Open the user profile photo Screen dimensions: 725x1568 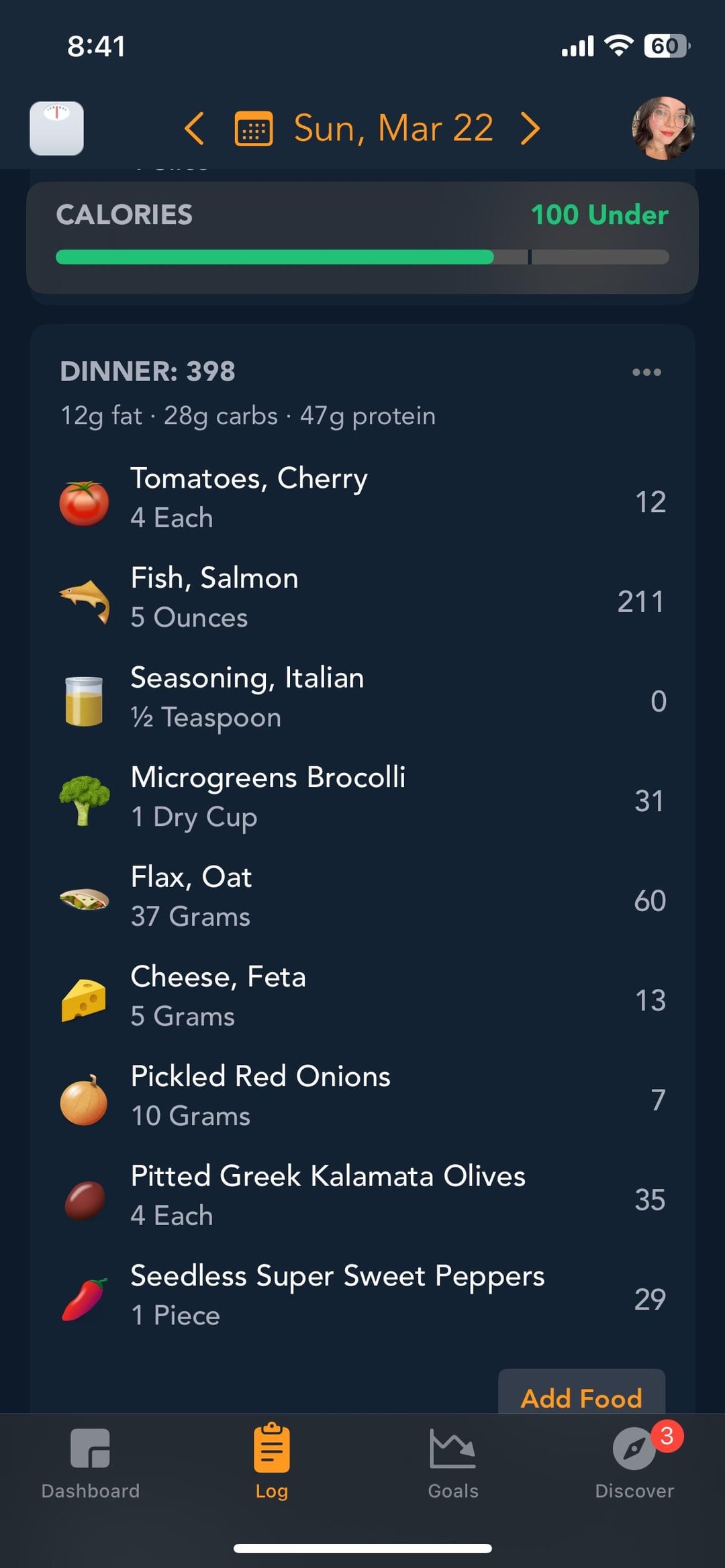(x=663, y=128)
